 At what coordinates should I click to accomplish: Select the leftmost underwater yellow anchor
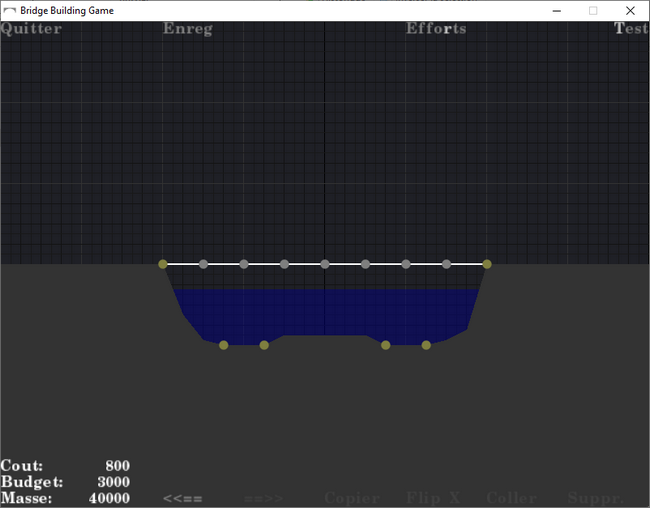point(223,345)
